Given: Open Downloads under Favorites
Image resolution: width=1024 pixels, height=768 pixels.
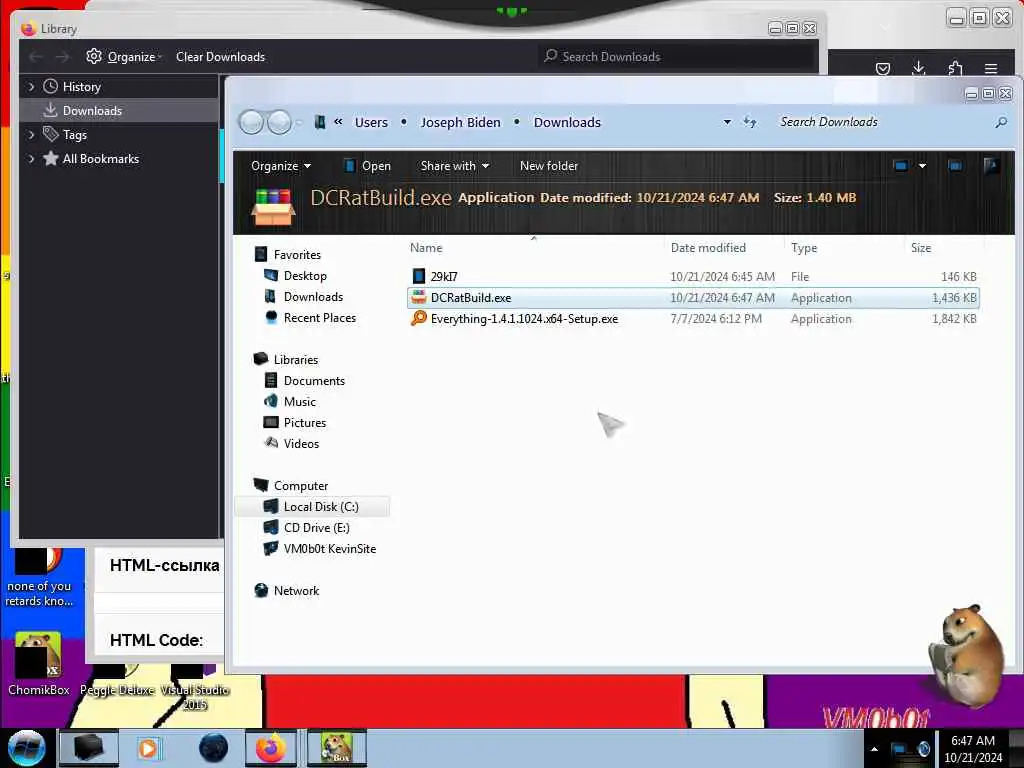Looking at the screenshot, I should (x=313, y=296).
